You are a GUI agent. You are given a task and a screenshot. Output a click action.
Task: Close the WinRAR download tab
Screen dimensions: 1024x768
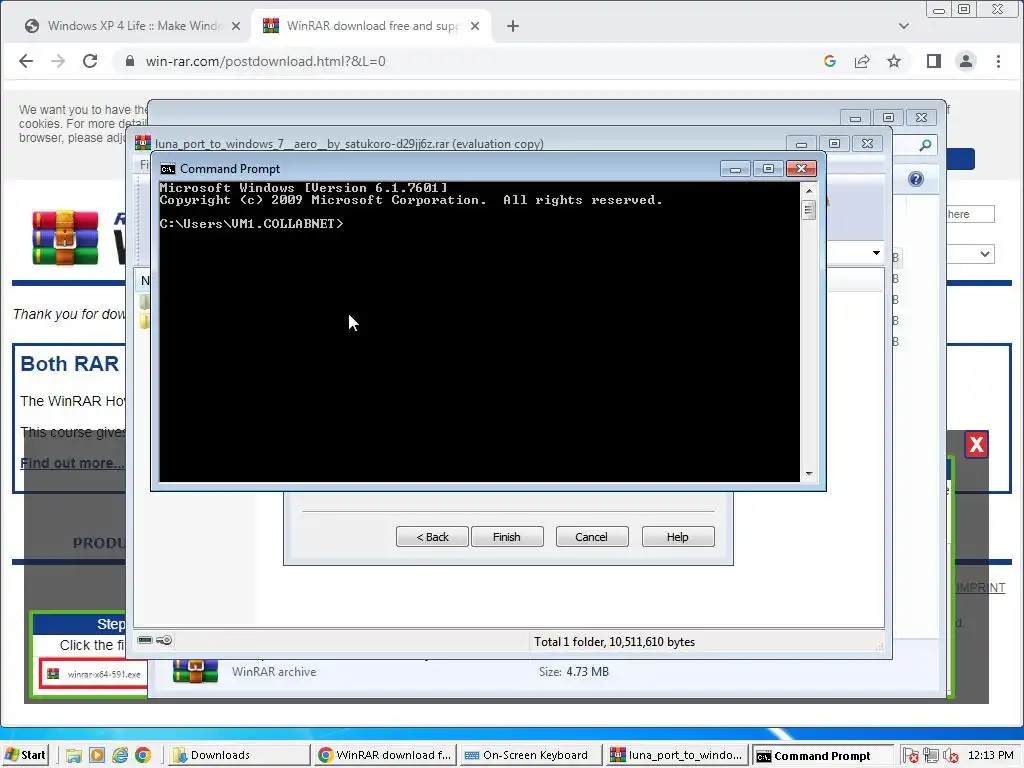(x=475, y=26)
